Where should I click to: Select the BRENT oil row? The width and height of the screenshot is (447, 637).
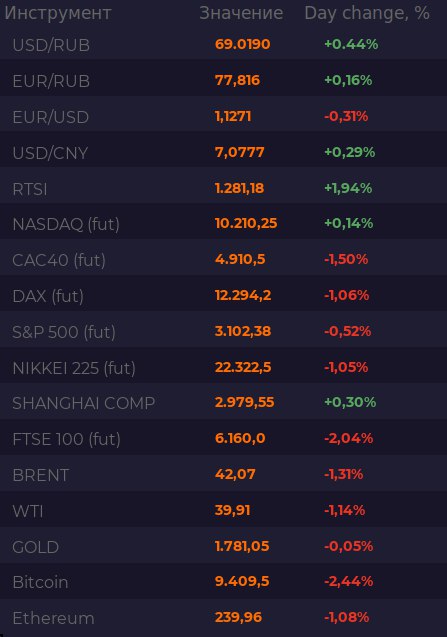tap(224, 475)
